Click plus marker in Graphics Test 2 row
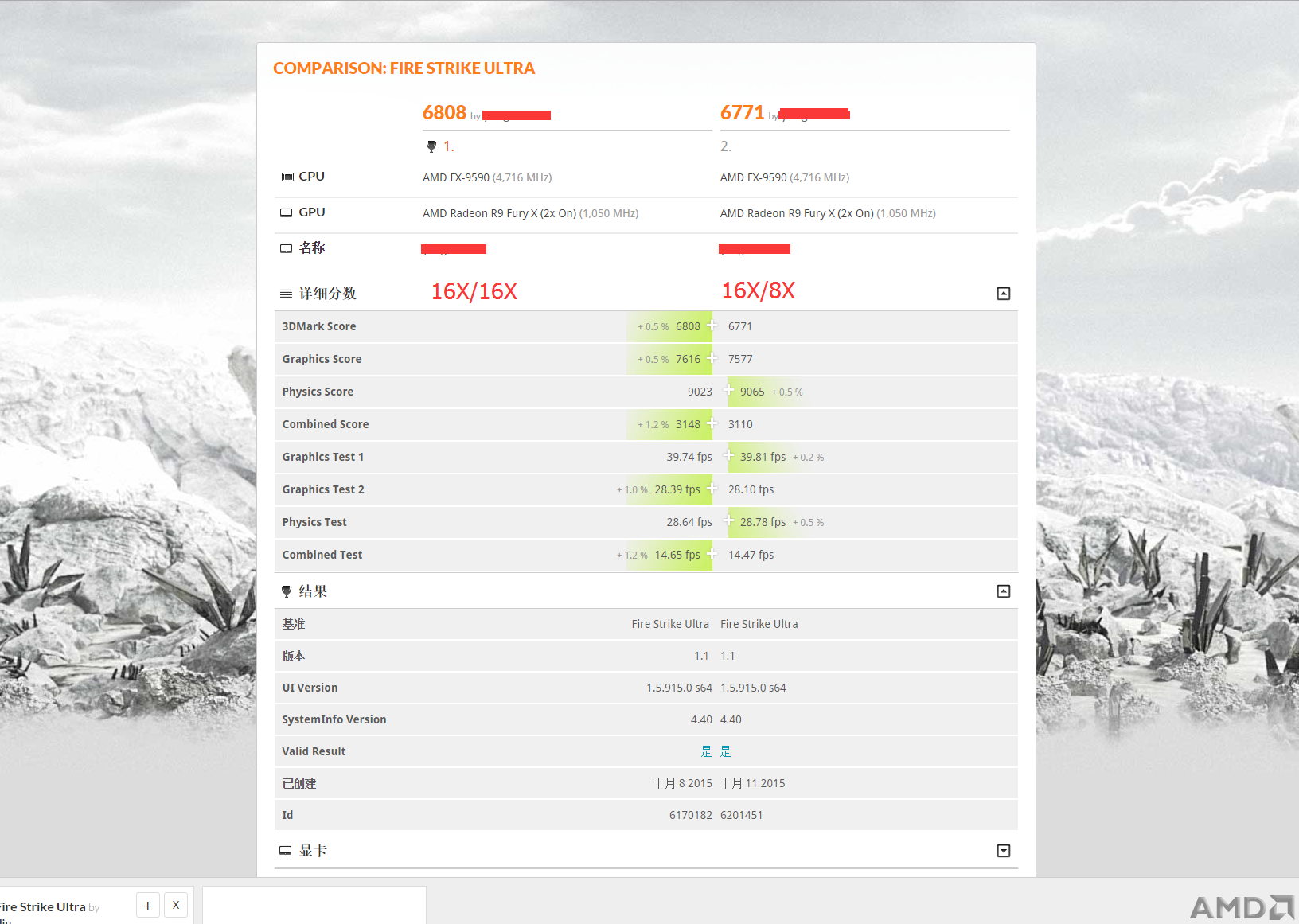Image resolution: width=1299 pixels, height=924 pixels. (712, 488)
